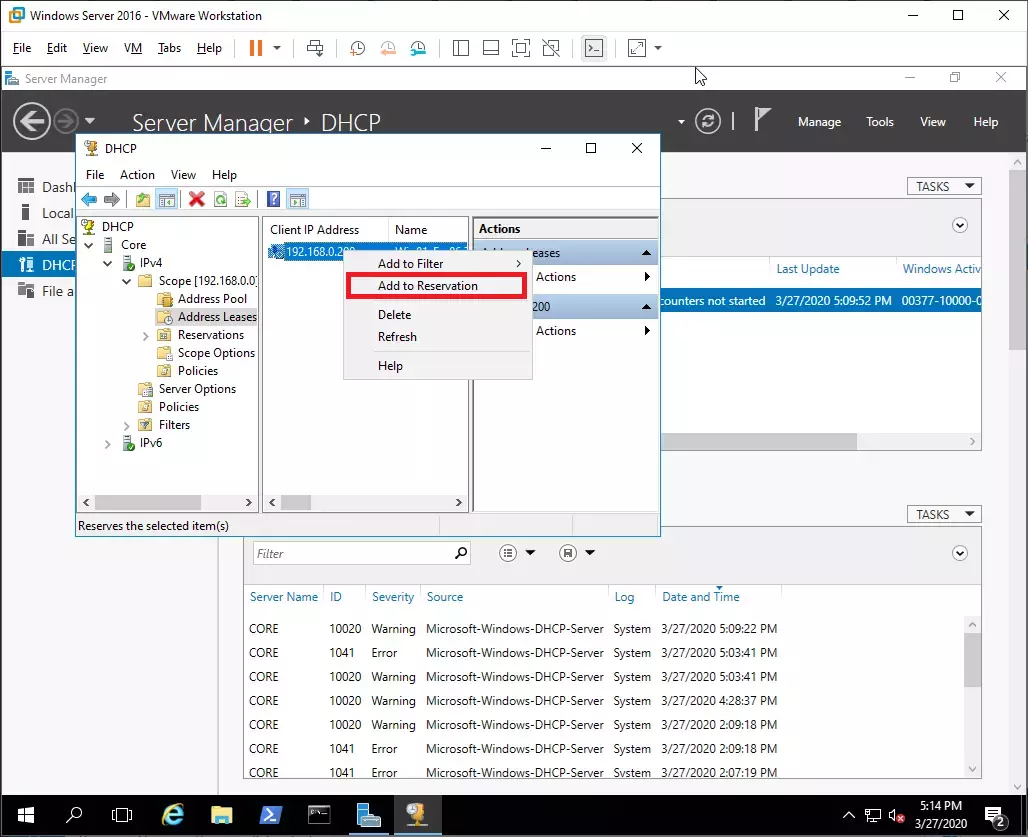Open the Action Center notification icon
This screenshot has height=837, width=1028.
point(996,816)
